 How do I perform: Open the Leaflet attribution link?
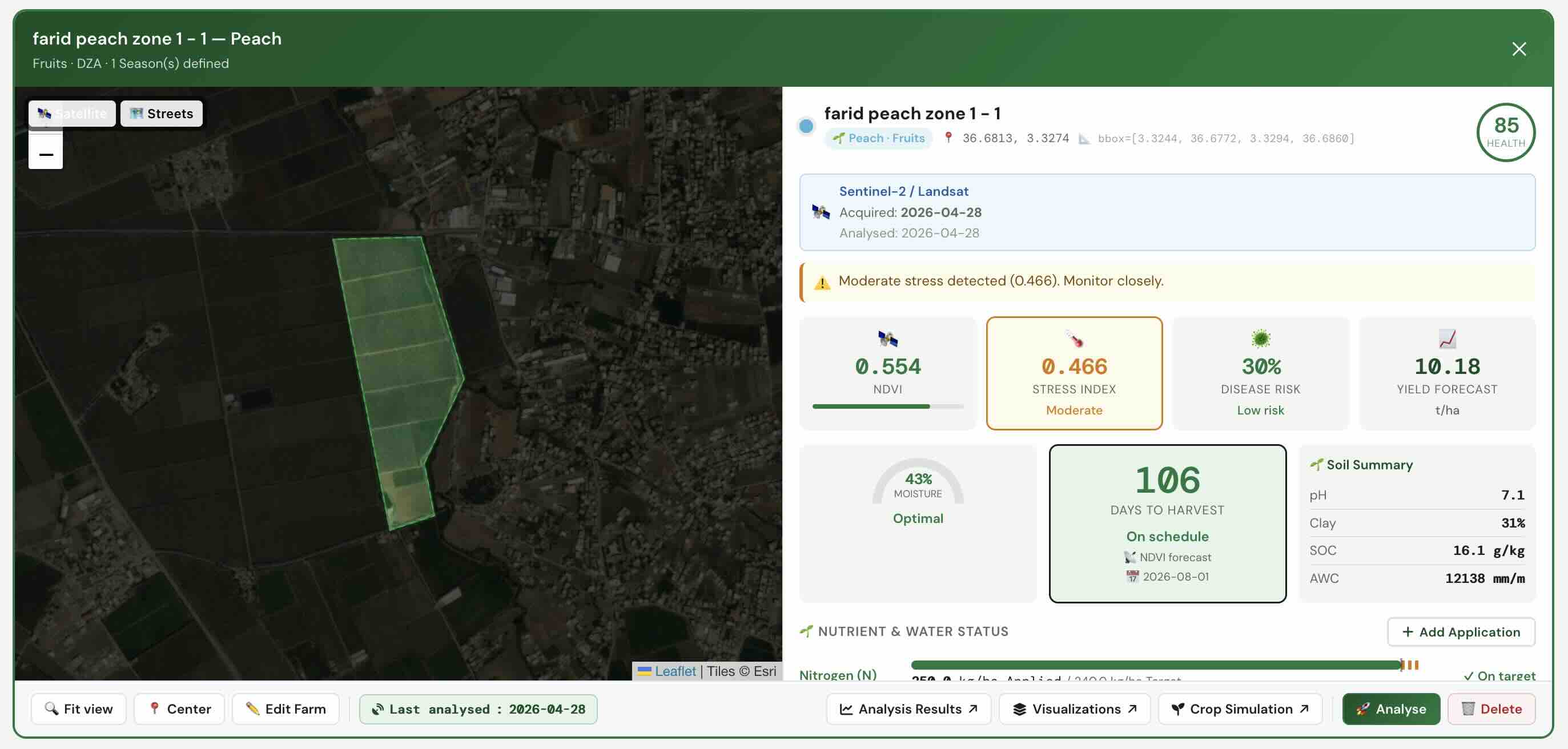pyautogui.click(x=675, y=671)
